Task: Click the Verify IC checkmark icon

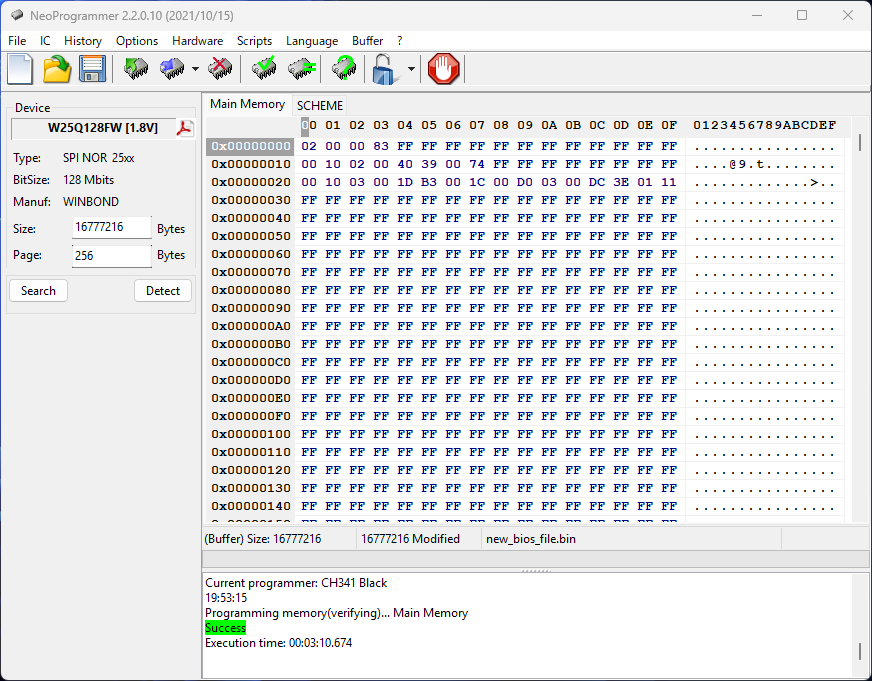Action: (265, 69)
